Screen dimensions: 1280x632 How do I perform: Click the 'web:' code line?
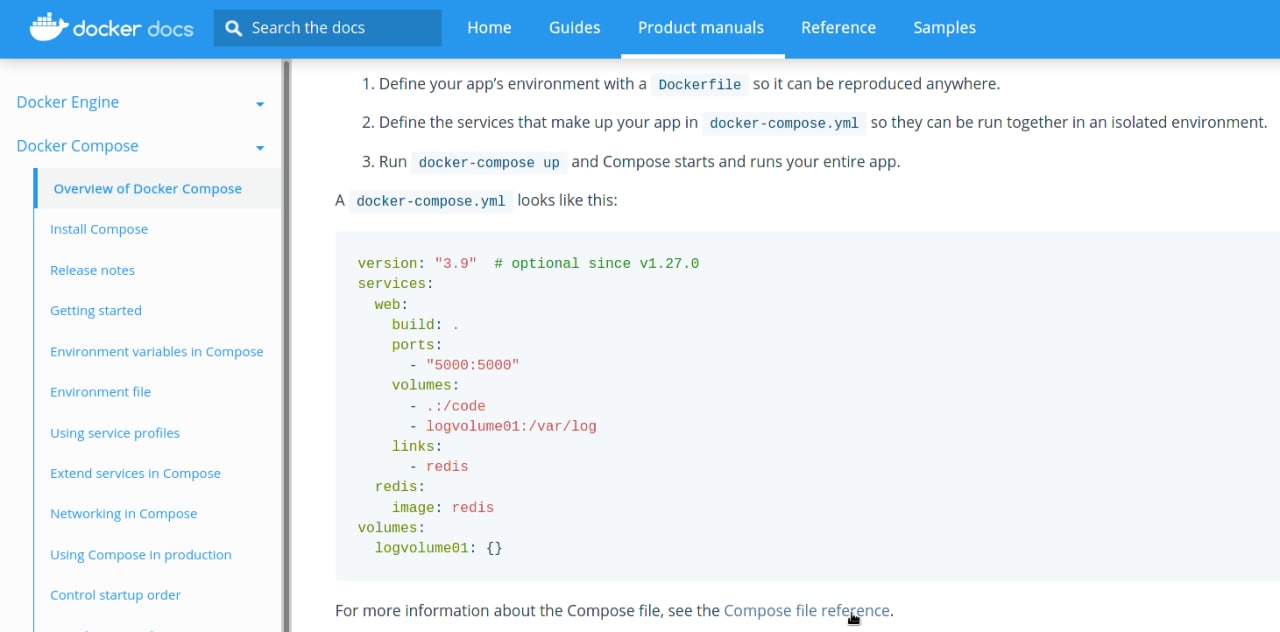391,304
